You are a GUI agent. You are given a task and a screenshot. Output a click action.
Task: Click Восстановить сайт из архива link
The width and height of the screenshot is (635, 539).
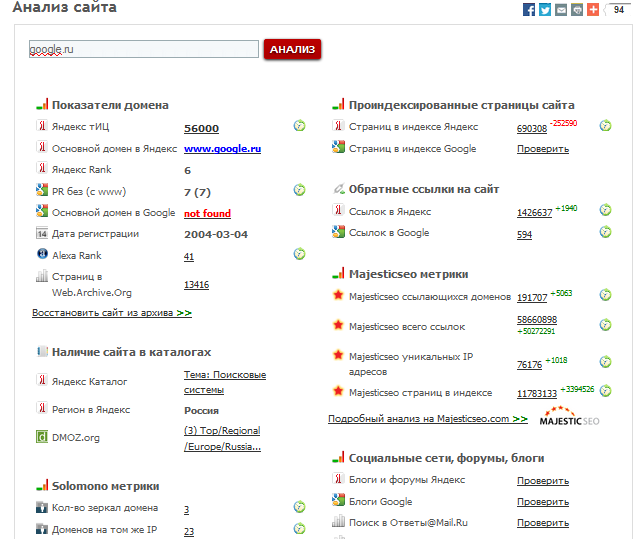[x=112, y=313]
